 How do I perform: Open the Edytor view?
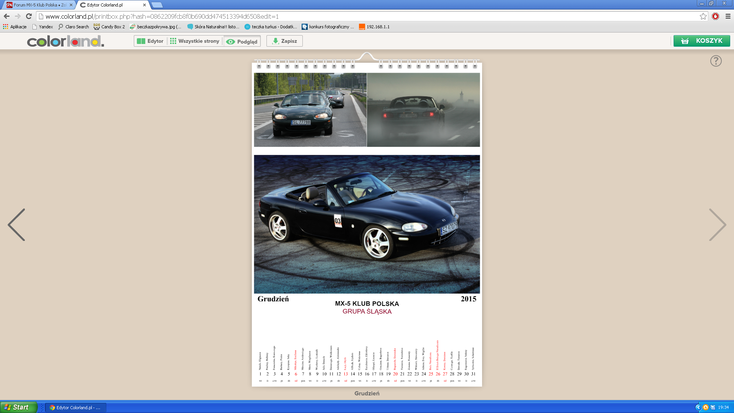150,41
